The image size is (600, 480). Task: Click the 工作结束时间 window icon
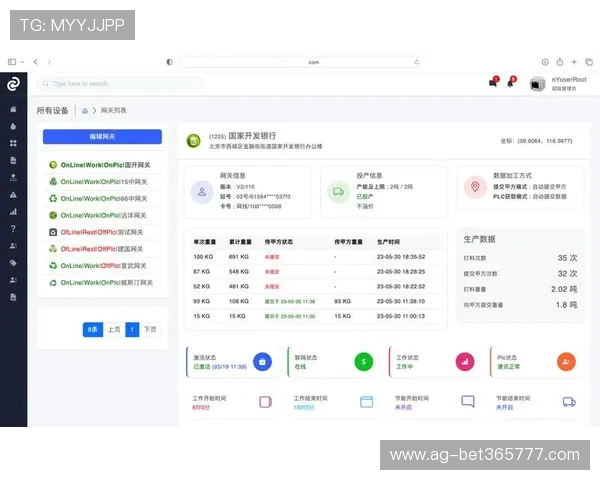[x=367, y=402]
